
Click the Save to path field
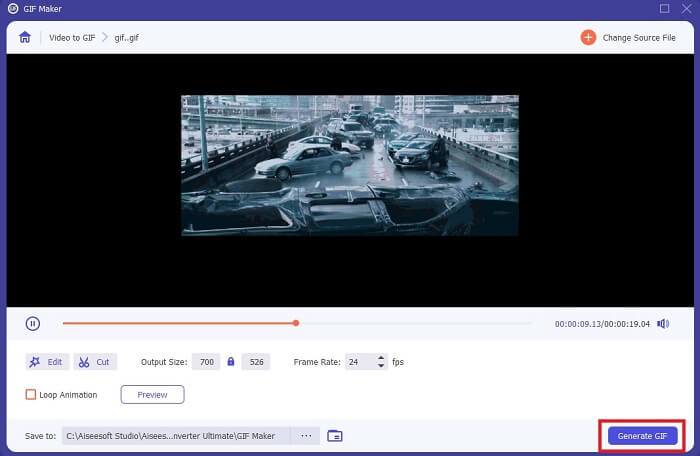tap(176, 435)
